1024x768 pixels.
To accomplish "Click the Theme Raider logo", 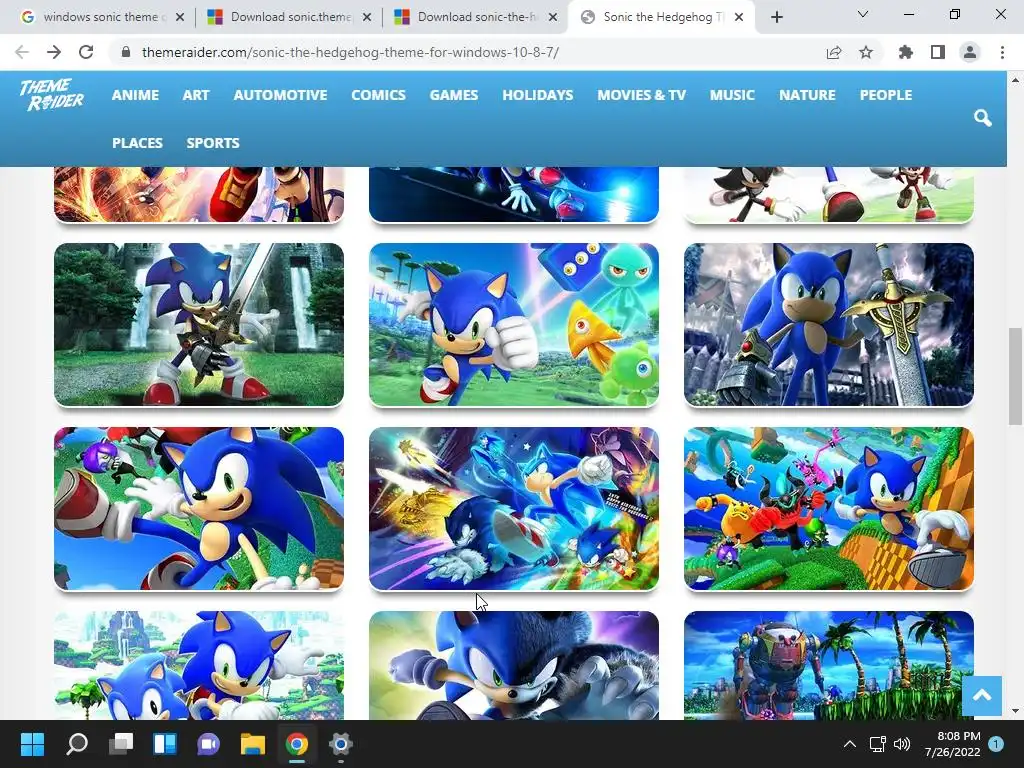I will (52, 95).
